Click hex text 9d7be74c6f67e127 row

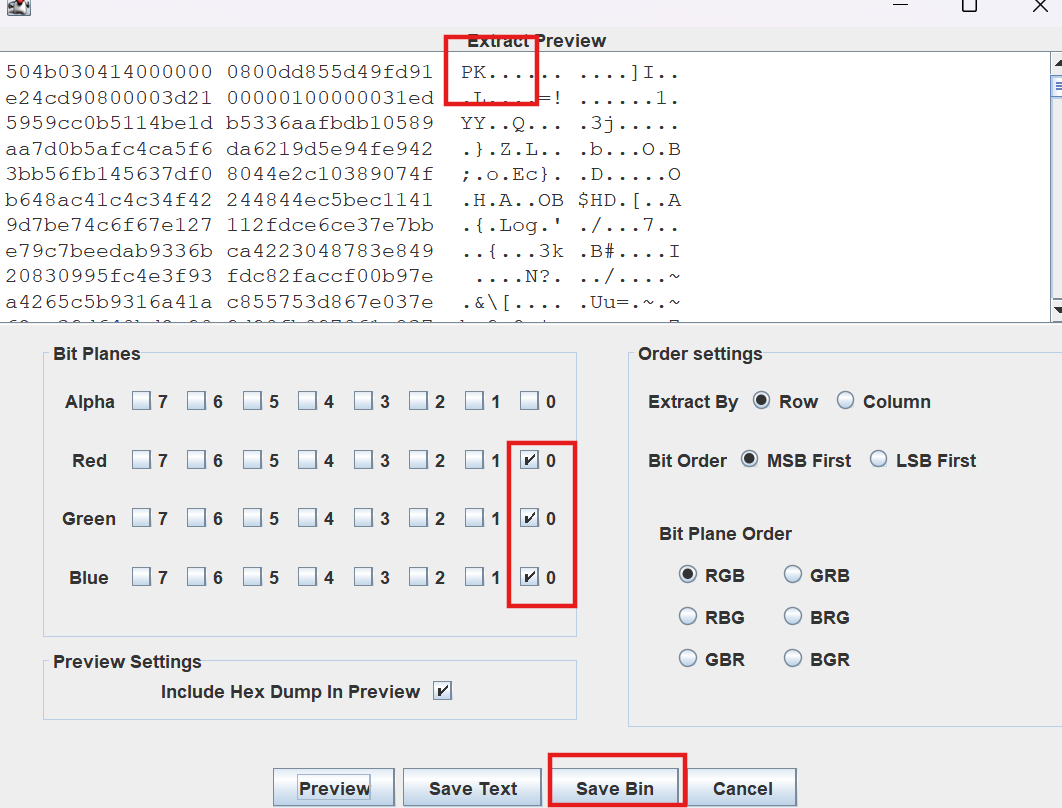click(x=109, y=225)
